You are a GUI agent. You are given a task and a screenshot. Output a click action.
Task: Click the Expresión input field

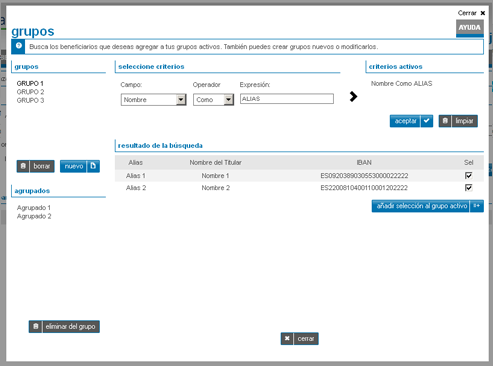pyautogui.click(x=287, y=99)
